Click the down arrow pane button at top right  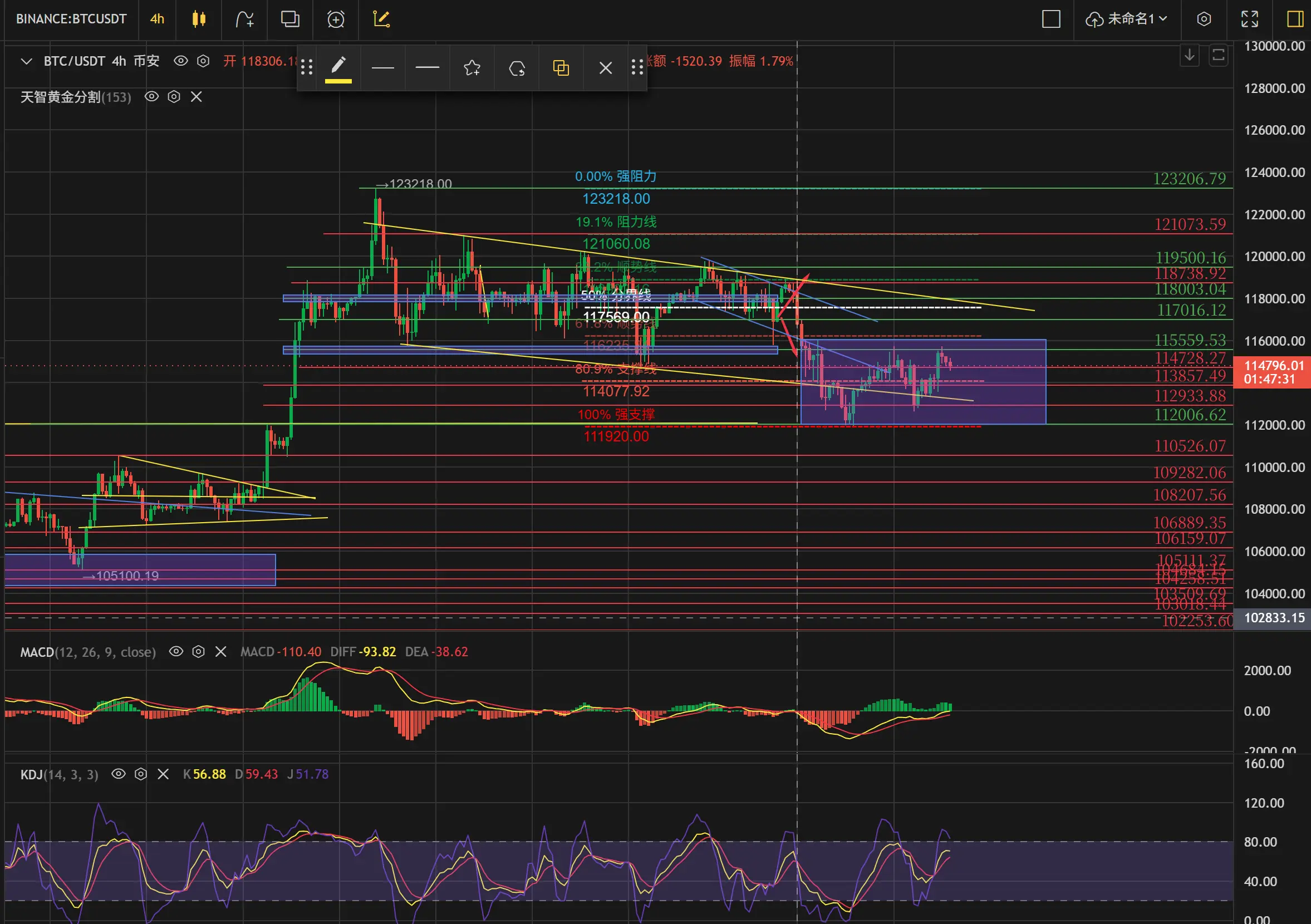point(1190,56)
